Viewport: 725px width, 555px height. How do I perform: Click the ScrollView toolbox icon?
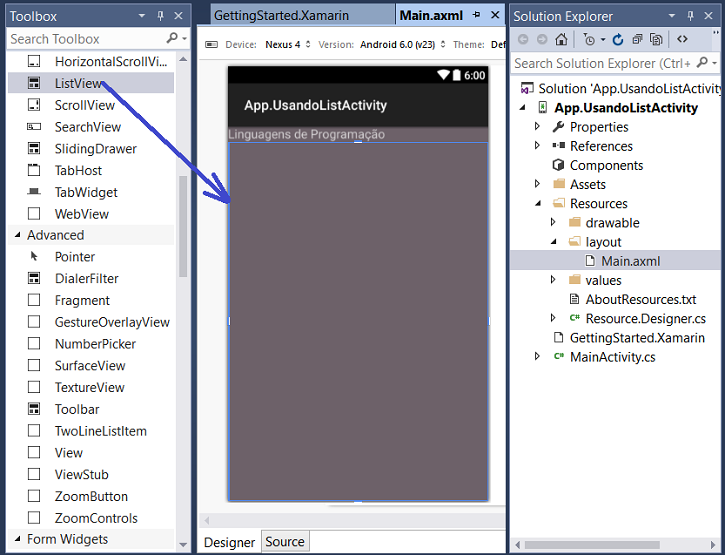click(34, 105)
